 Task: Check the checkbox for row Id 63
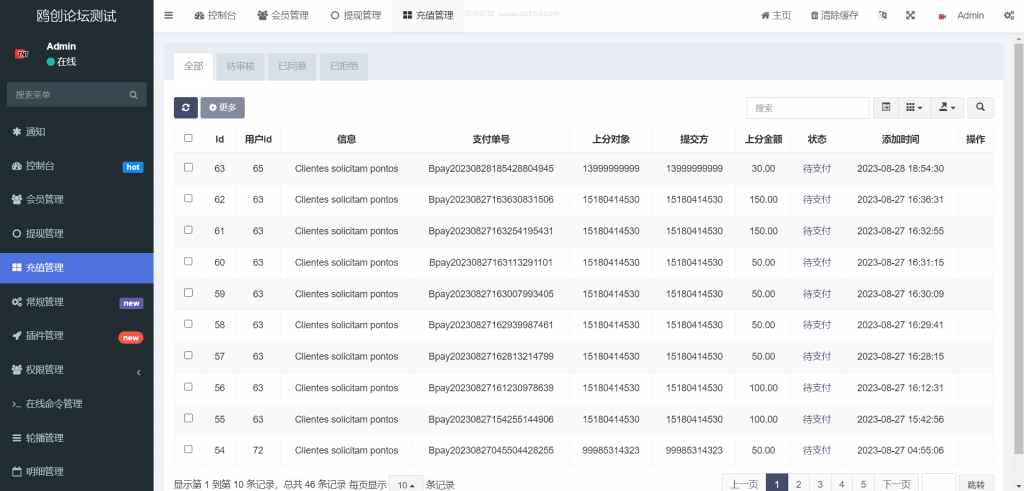coord(188,167)
